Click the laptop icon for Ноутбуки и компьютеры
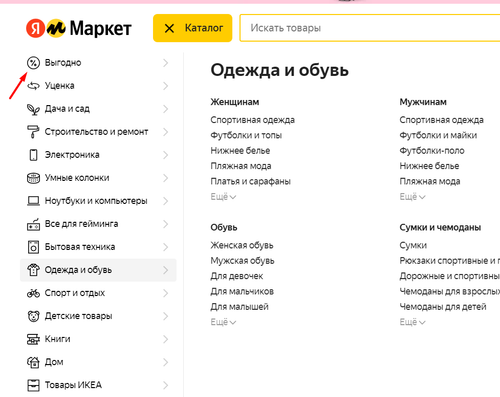The height and width of the screenshot is (397, 500). [33, 201]
